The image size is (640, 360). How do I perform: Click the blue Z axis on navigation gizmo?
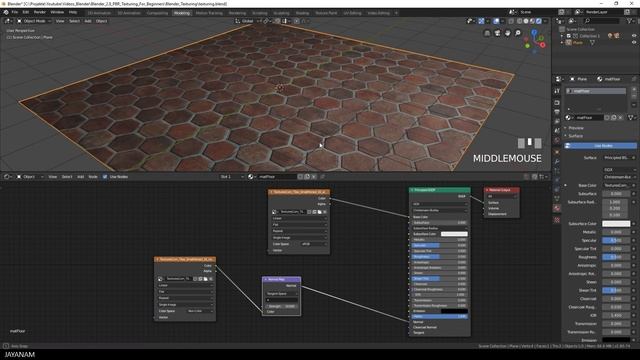534,32
